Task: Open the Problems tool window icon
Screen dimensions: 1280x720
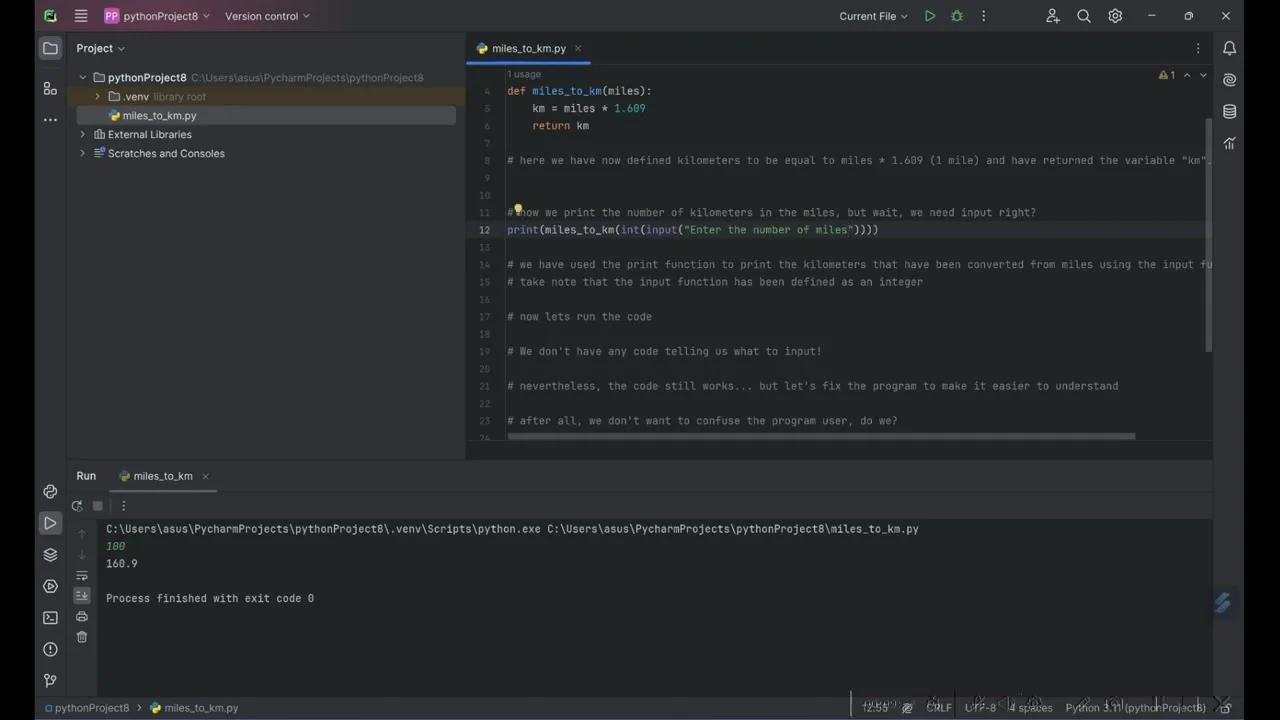Action: coord(50,649)
